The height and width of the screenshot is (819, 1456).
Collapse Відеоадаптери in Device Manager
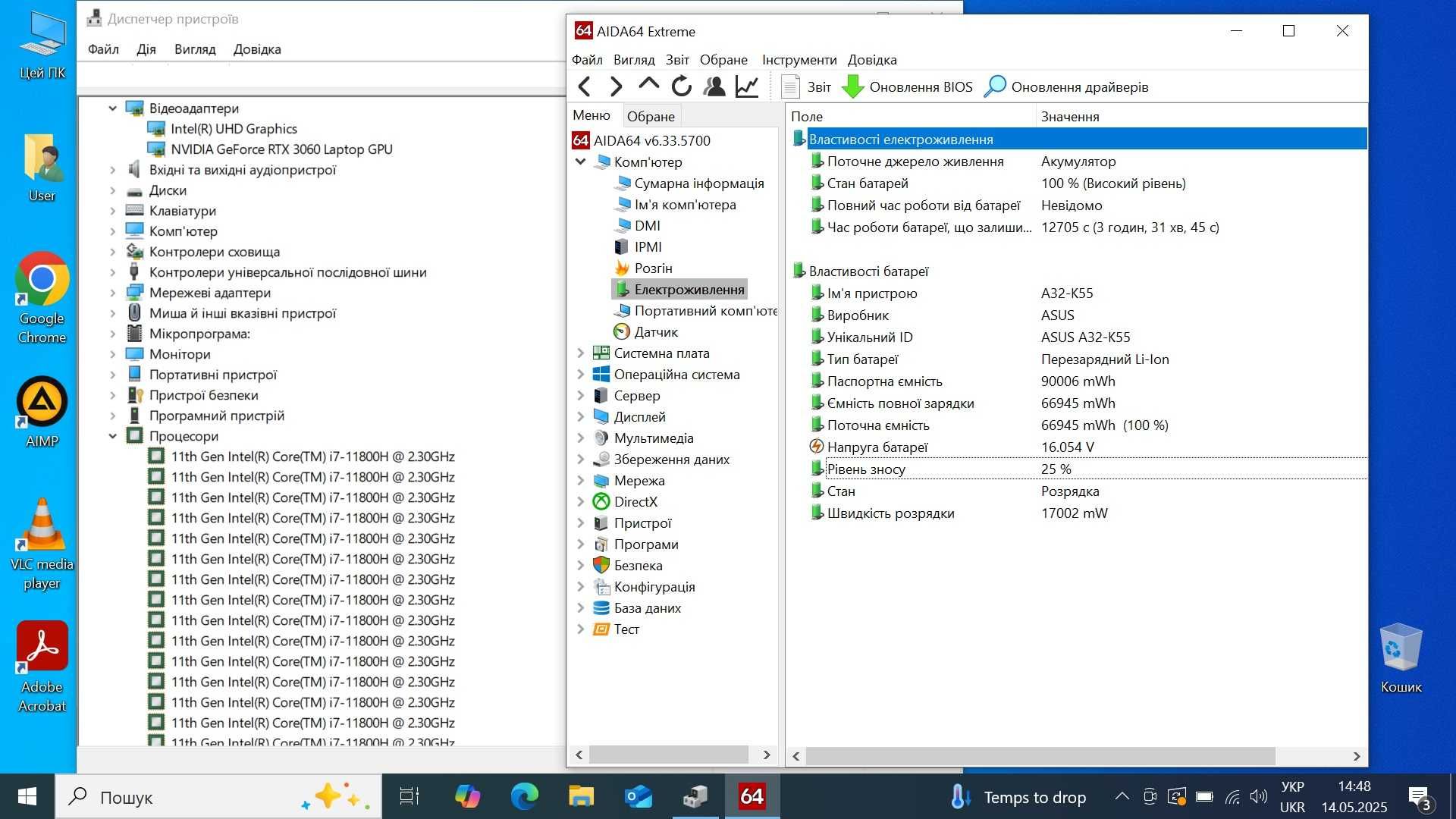coord(112,108)
